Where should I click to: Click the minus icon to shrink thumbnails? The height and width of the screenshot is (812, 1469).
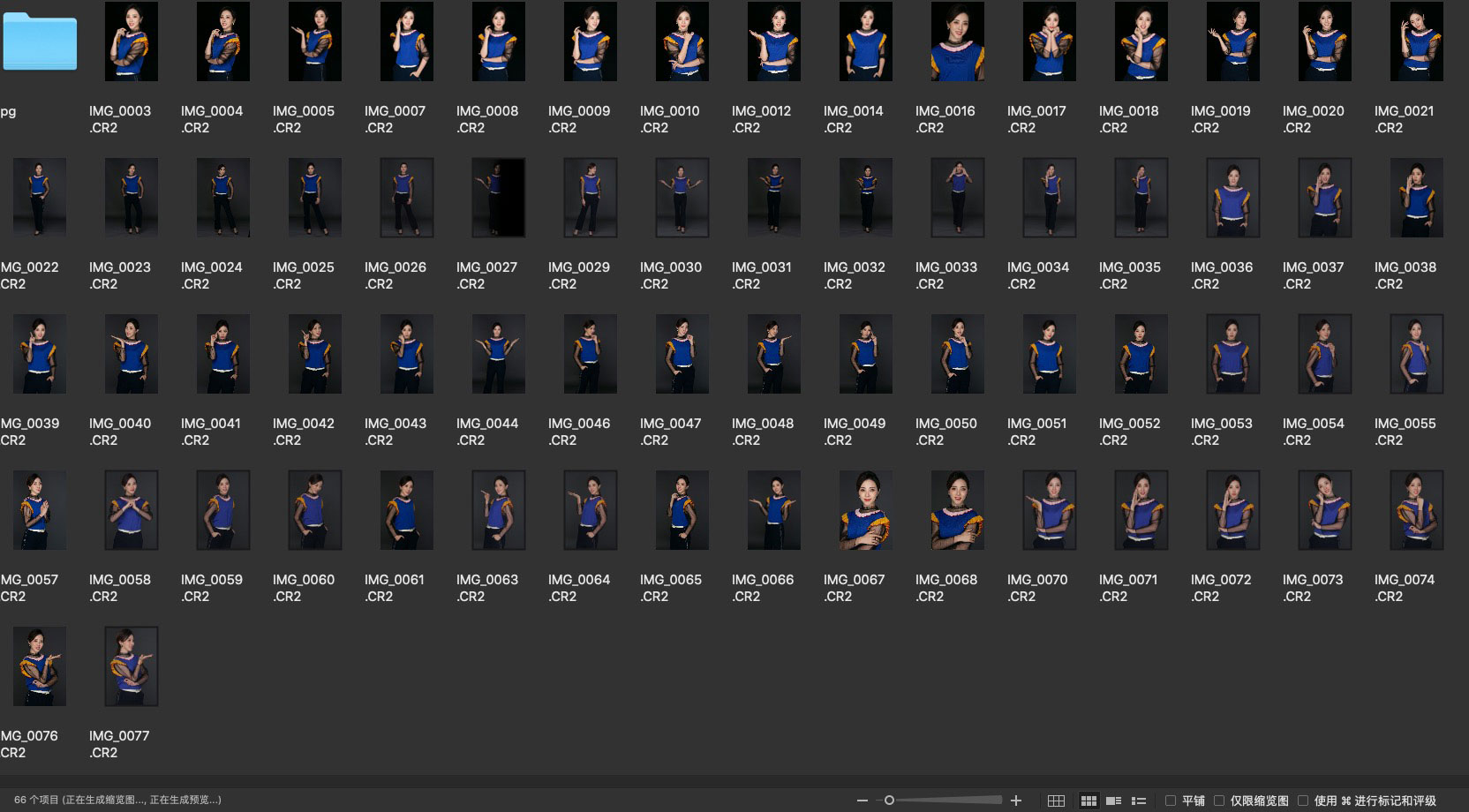click(x=862, y=801)
